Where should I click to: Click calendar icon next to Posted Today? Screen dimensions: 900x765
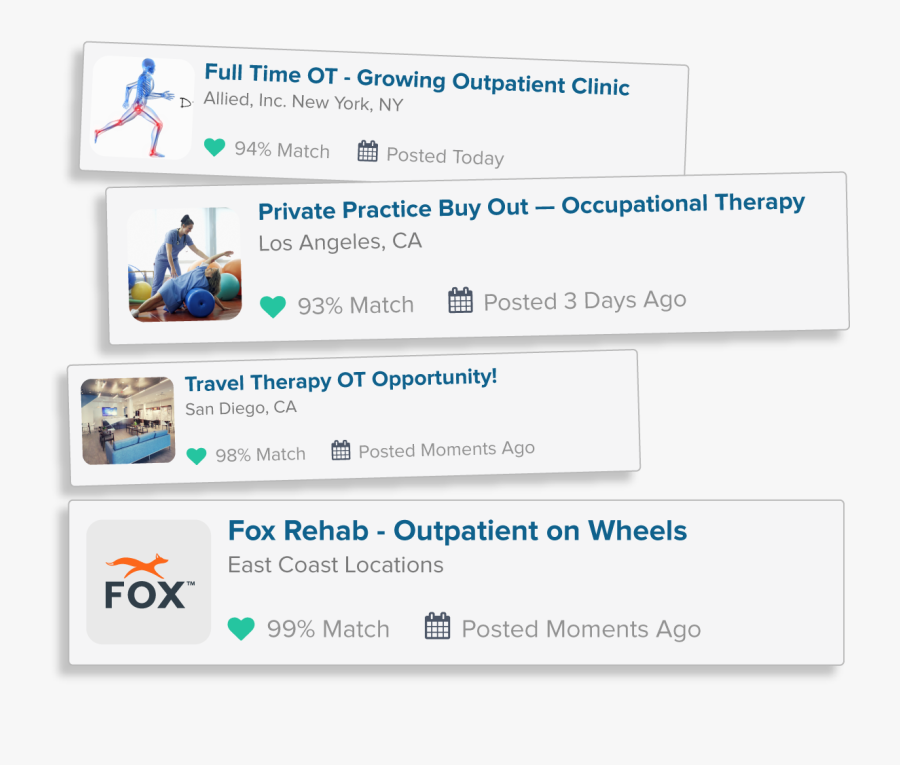[x=368, y=152]
